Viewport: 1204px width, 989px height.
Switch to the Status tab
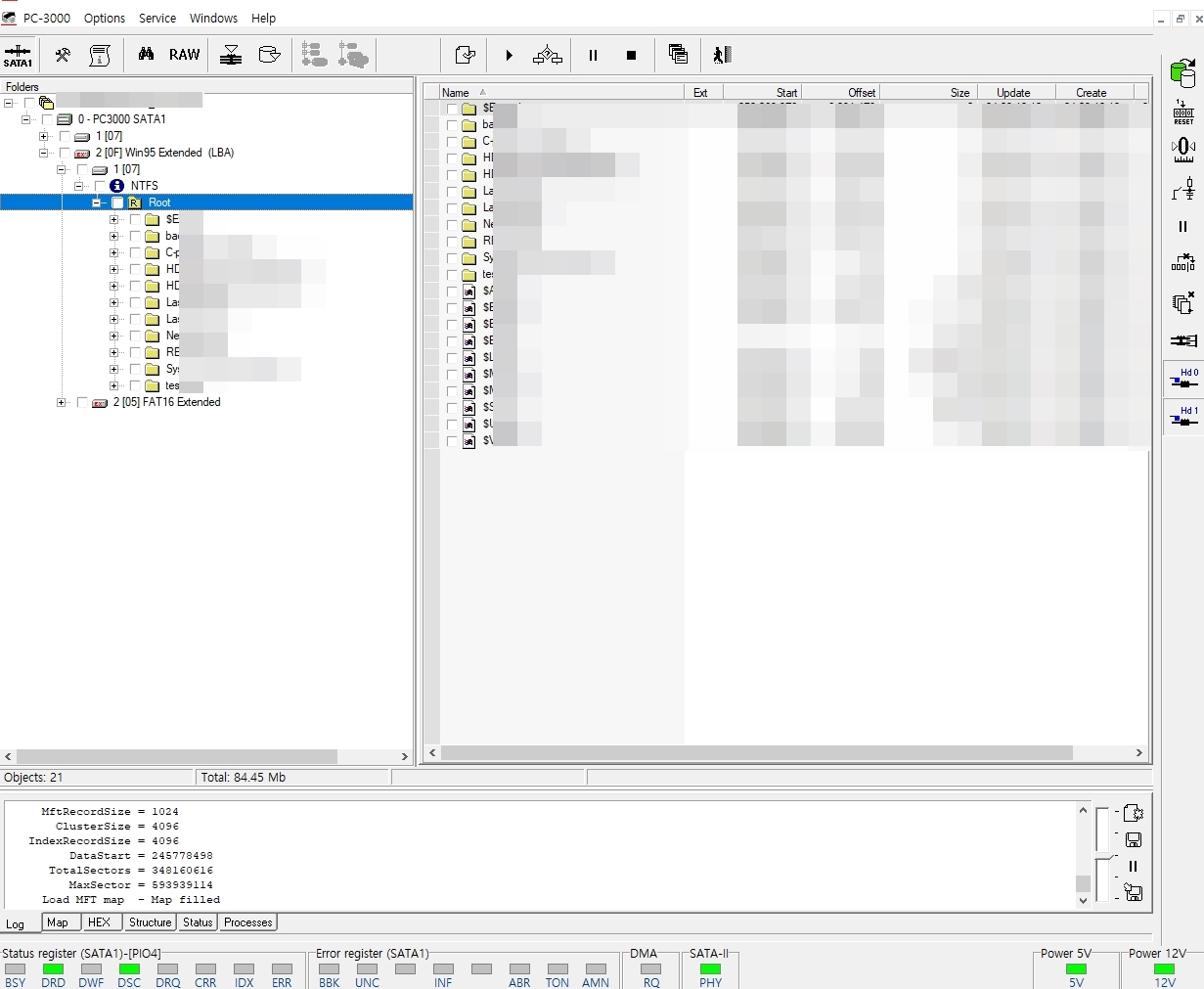198,922
